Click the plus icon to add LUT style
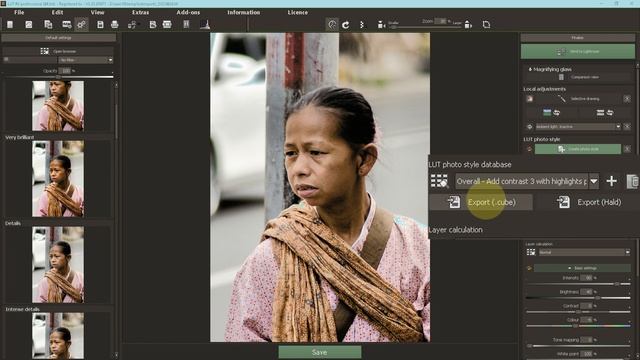This screenshot has height=360, width=640. (x=611, y=181)
